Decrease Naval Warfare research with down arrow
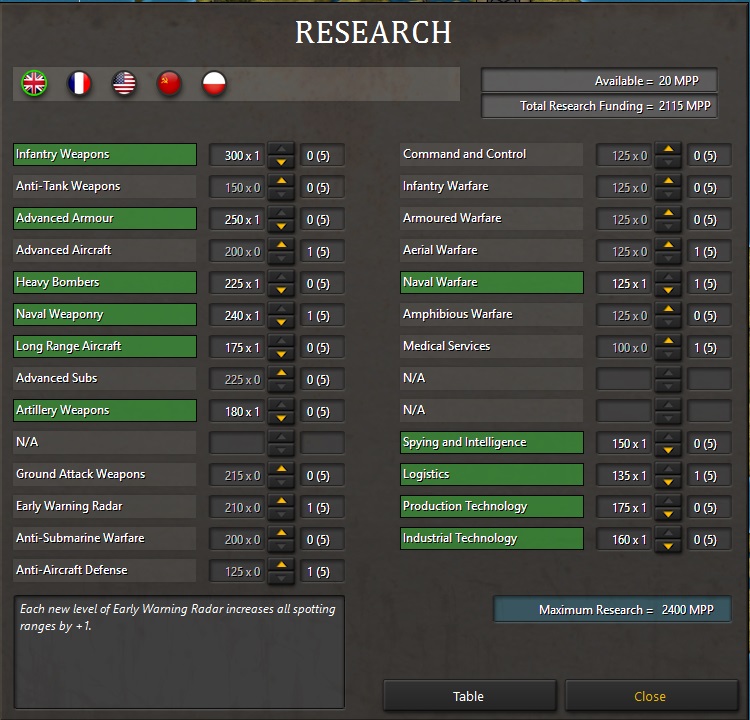Viewport: 750px width, 720px height. point(668,290)
